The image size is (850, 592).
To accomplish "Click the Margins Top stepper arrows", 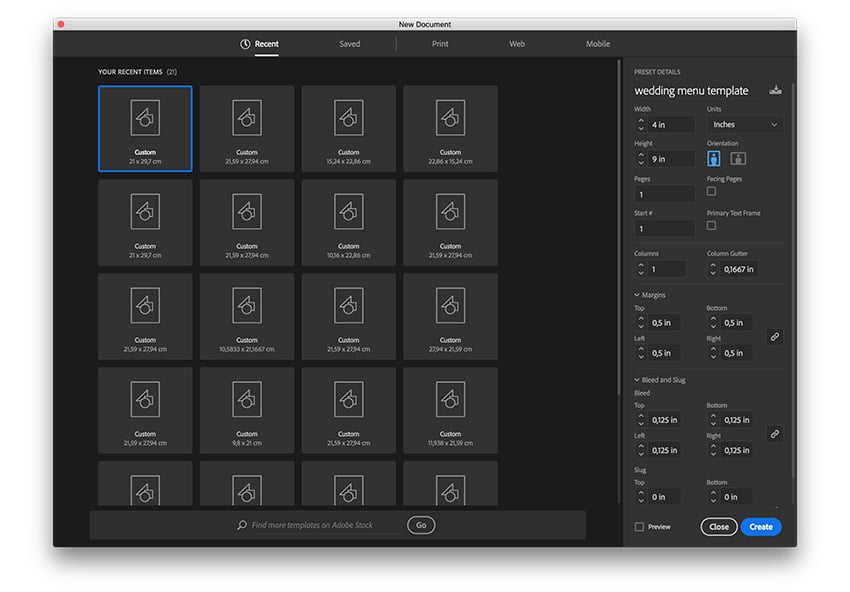I will tap(641, 323).
